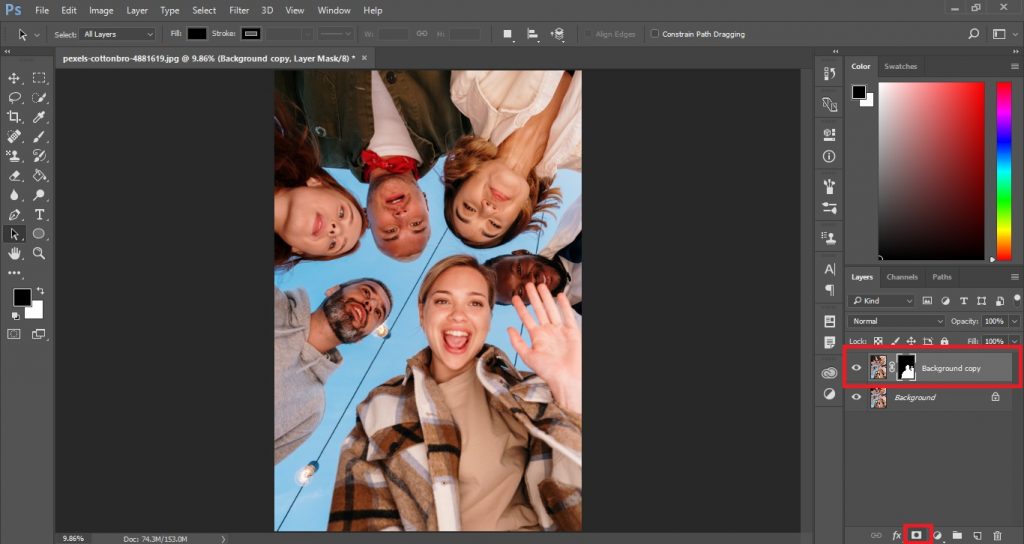The image size is (1024, 544).
Task: Select the Spot Healing Brush tool
Action: pyautogui.click(x=14, y=136)
